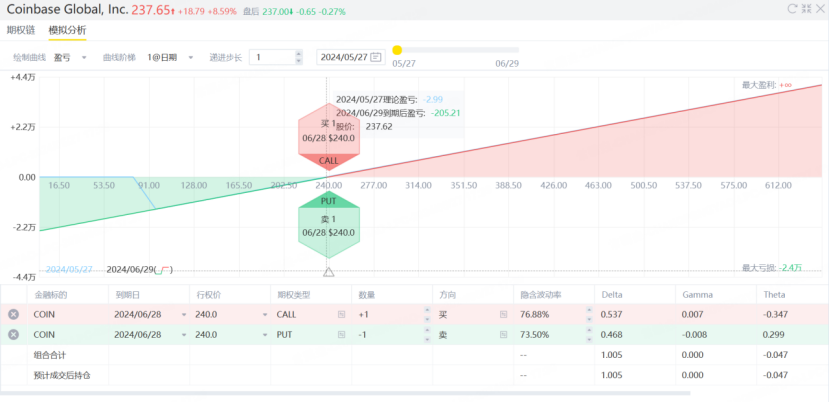Click the 最大盈利 label on the chart
The height and width of the screenshot is (403, 829).
(x=767, y=85)
